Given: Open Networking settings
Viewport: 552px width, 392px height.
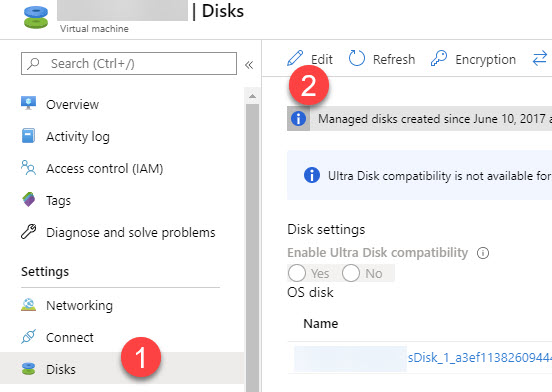Looking at the screenshot, I should [x=80, y=305].
